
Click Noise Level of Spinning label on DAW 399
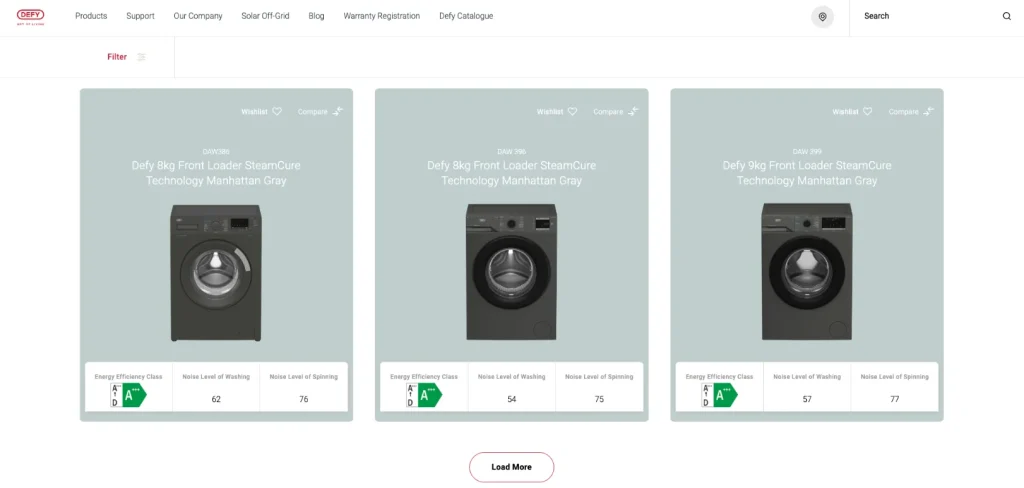point(895,377)
